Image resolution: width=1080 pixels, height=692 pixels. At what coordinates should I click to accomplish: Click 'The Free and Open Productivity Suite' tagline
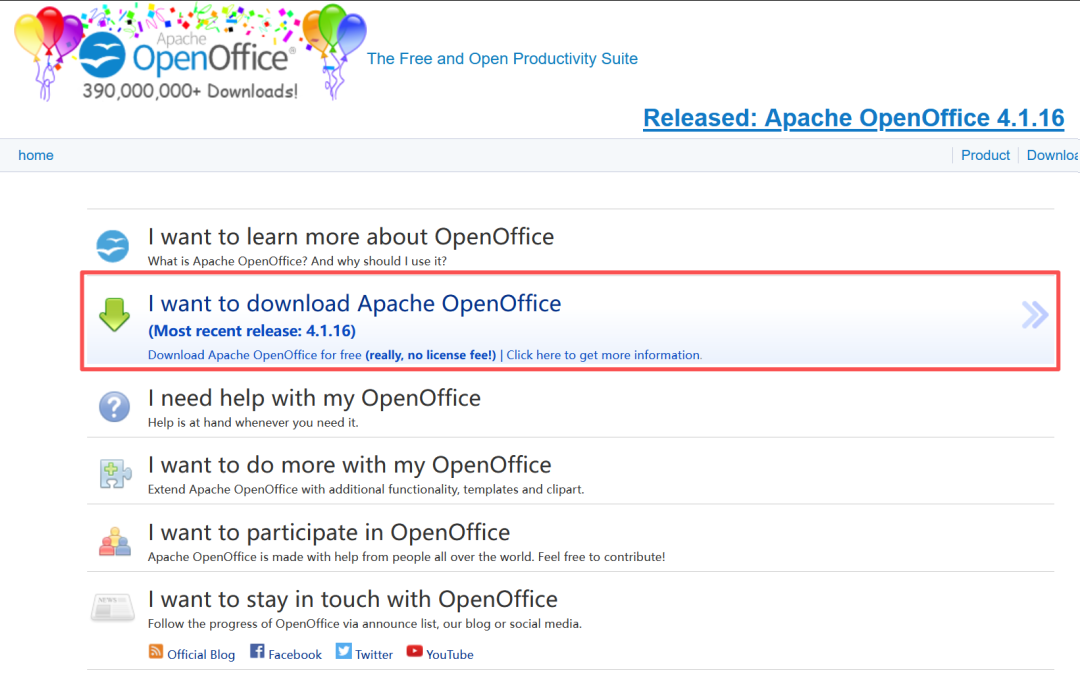point(502,59)
